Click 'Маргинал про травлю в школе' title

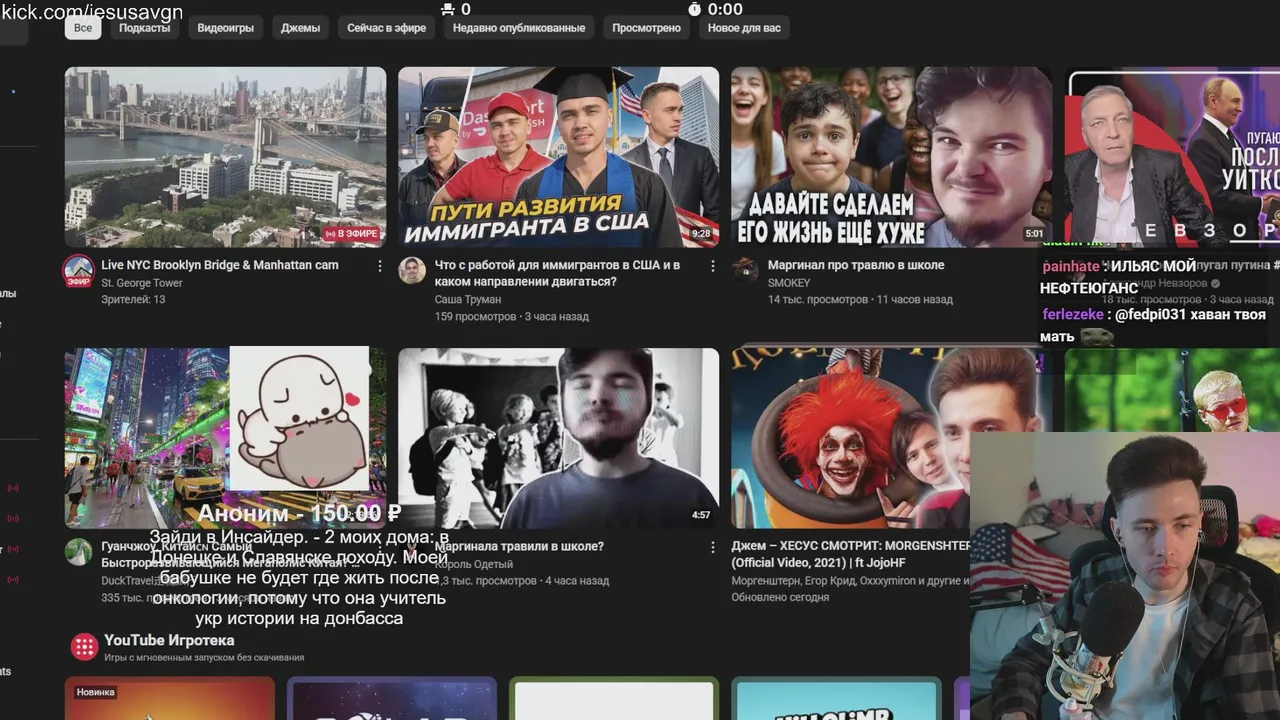coord(856,265)
